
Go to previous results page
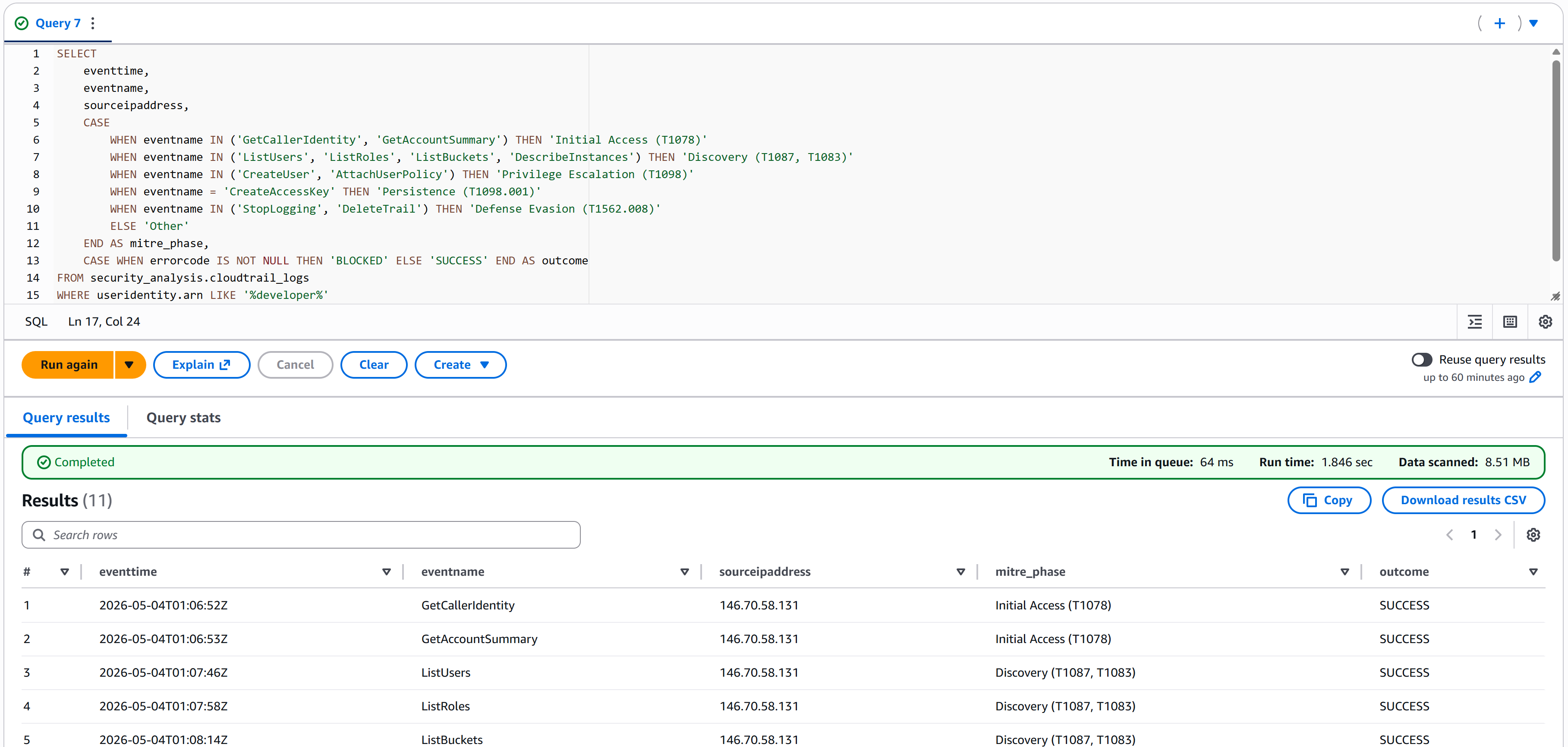(1449, 535)
